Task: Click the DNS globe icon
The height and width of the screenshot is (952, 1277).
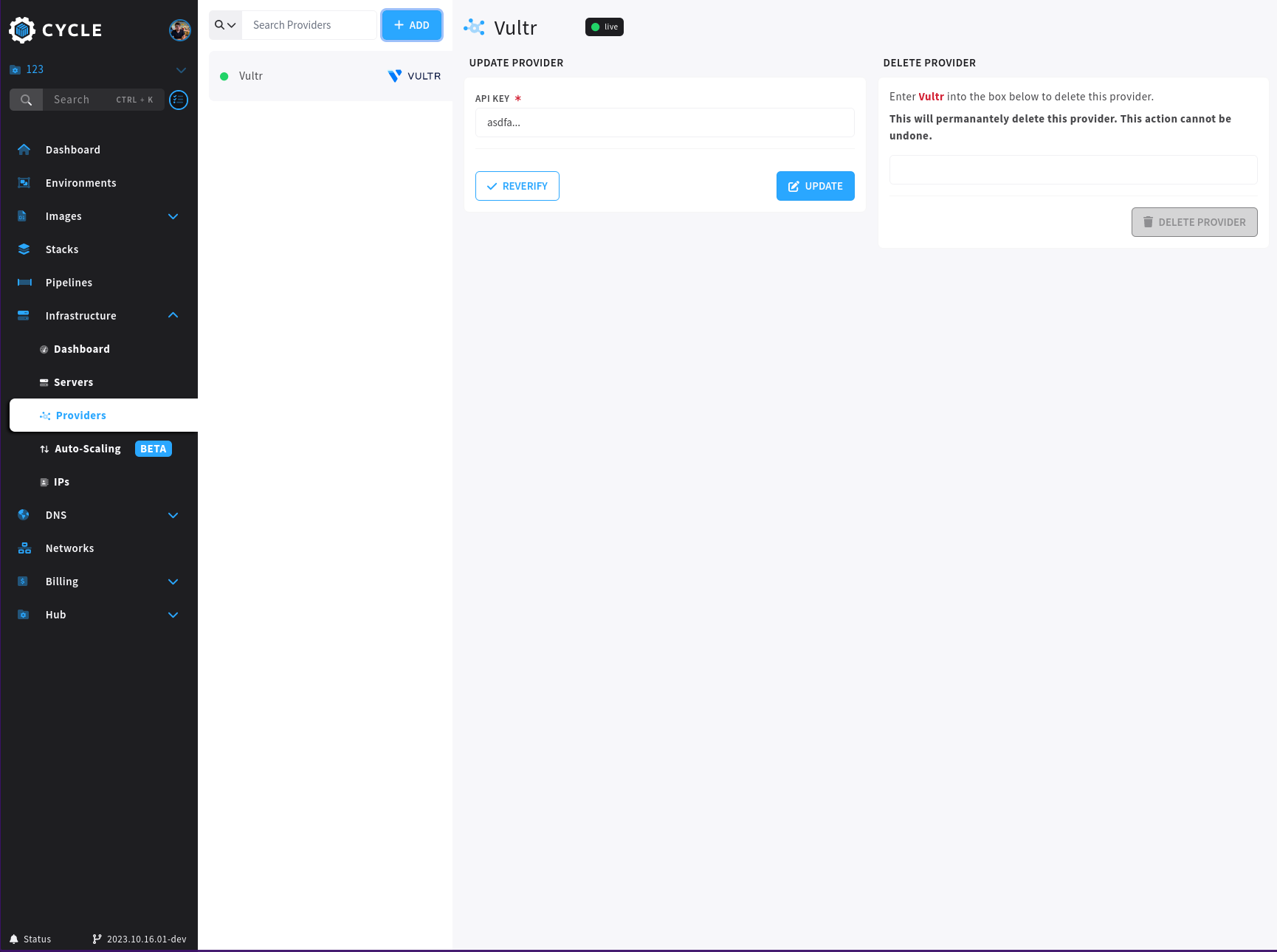Action: coord(24,515)
